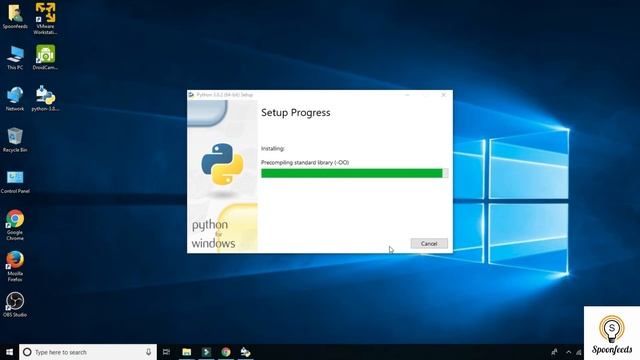
Task: Click the "Setup Progress" heading
Action: (296, 113)
